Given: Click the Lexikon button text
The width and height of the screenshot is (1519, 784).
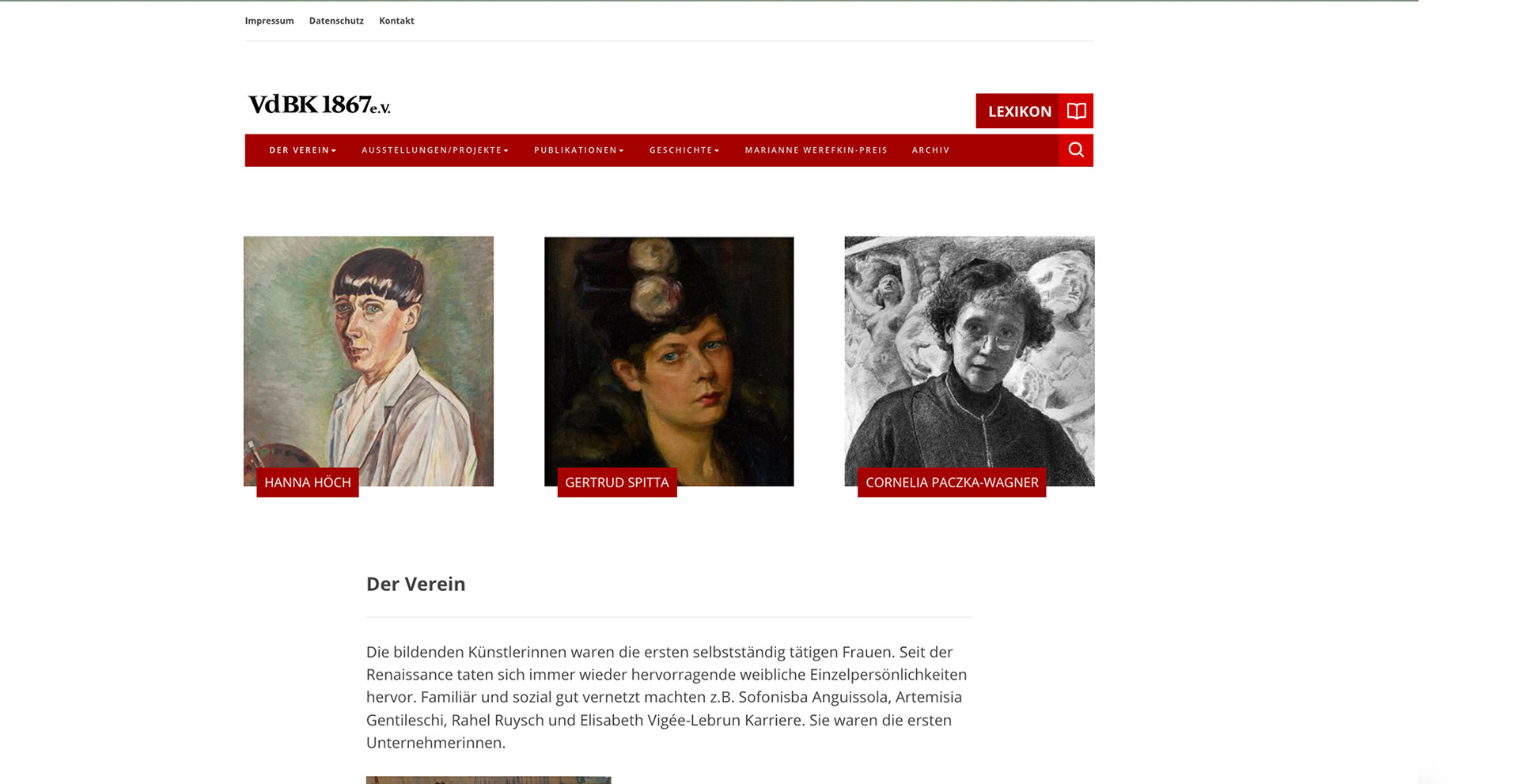Looking at the screenshot, I should (x=1019, y=112).
